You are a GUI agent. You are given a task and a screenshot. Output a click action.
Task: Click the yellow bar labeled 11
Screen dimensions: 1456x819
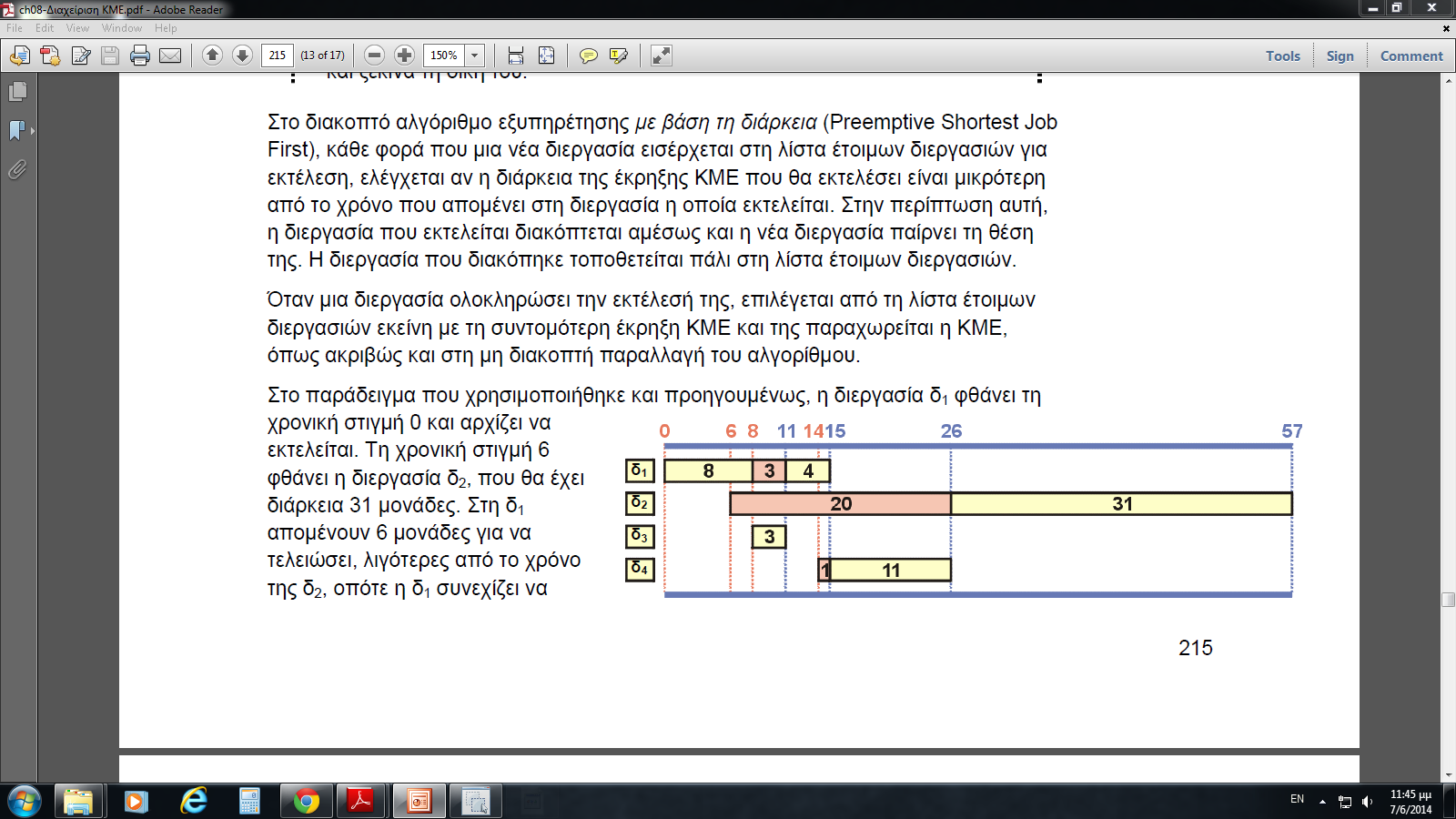click(x=891, y=570)
